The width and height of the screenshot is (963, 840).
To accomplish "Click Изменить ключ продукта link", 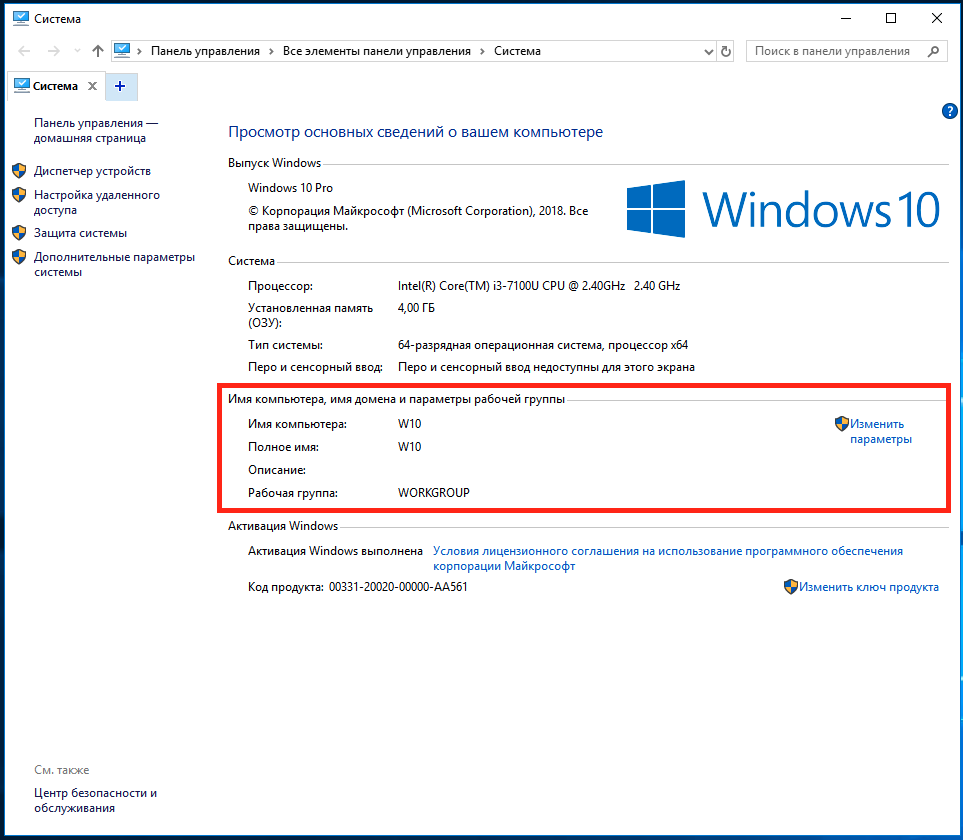I will [868, 588].
